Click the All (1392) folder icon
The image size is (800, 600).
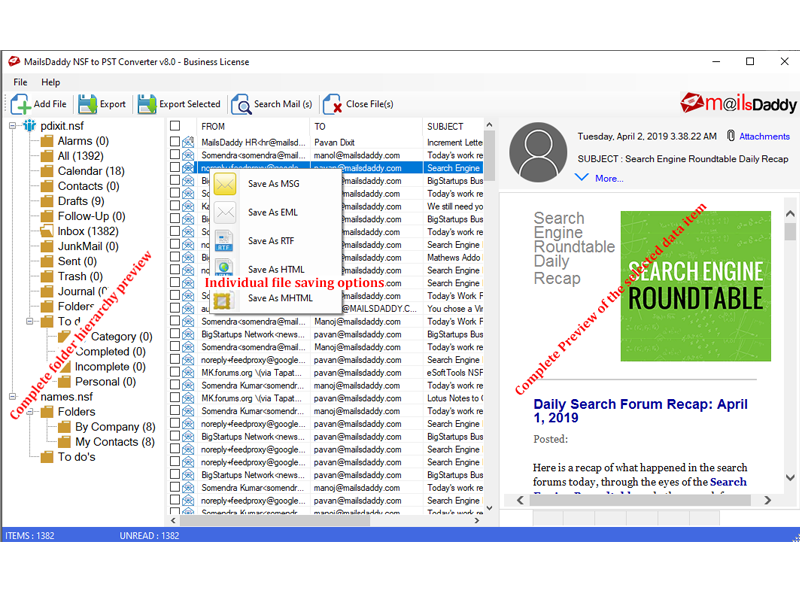coord(47,156)
